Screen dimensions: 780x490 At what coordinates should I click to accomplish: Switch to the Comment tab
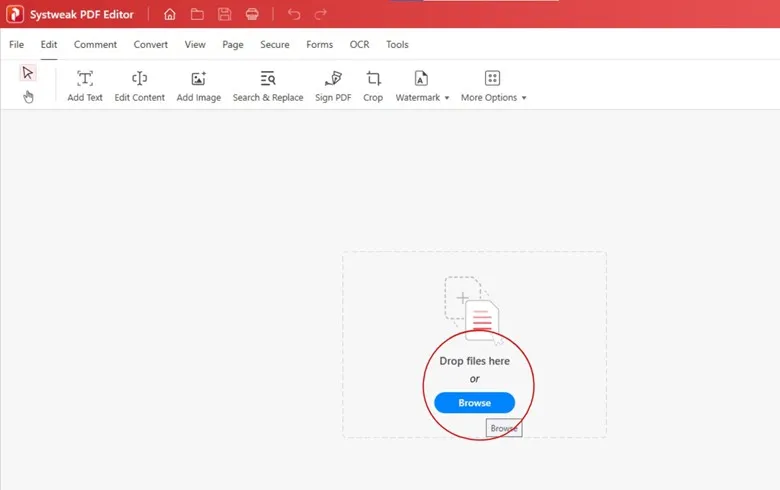[x=95, y=44]
